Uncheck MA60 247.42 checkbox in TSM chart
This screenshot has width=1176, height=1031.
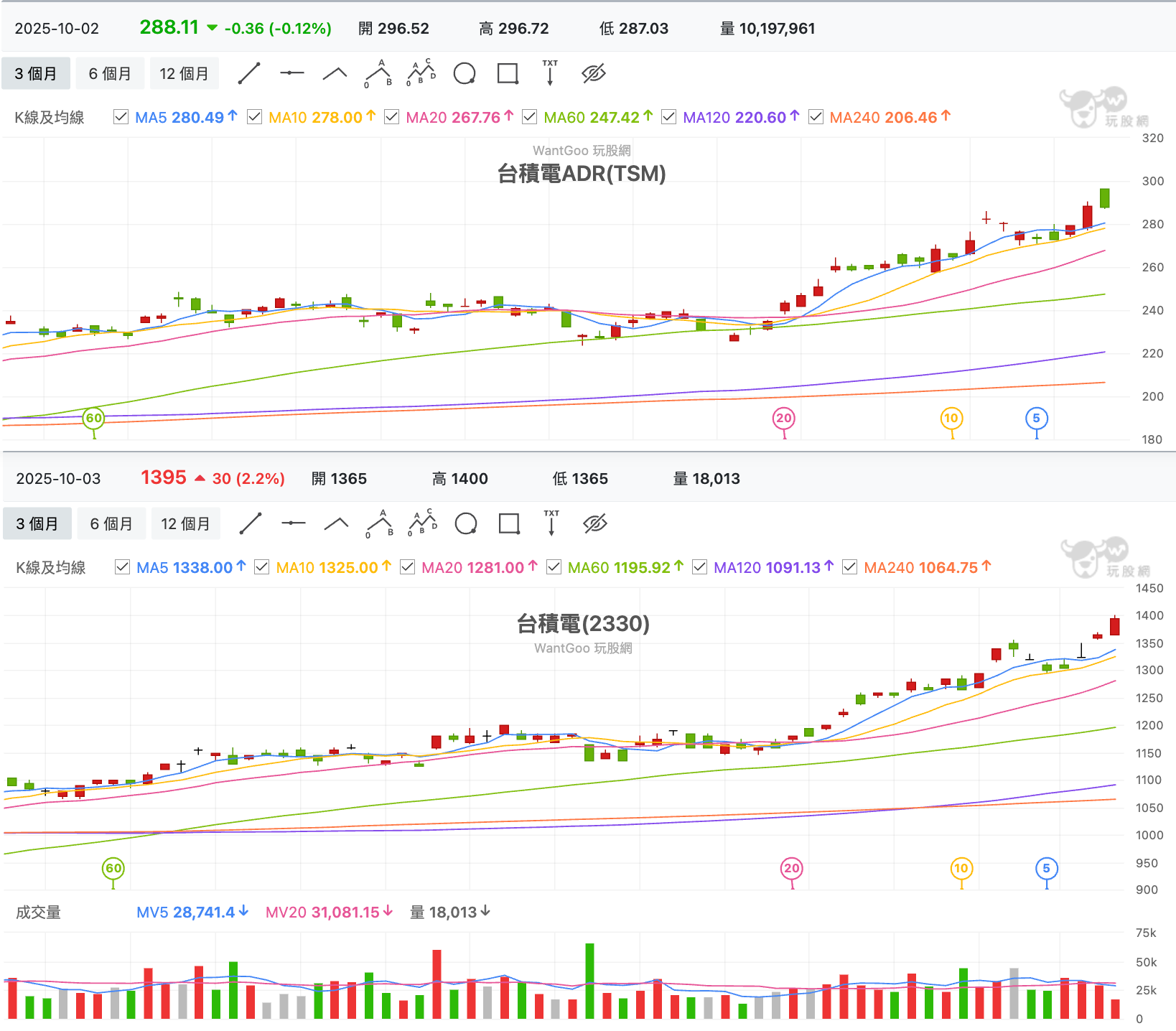530,117
